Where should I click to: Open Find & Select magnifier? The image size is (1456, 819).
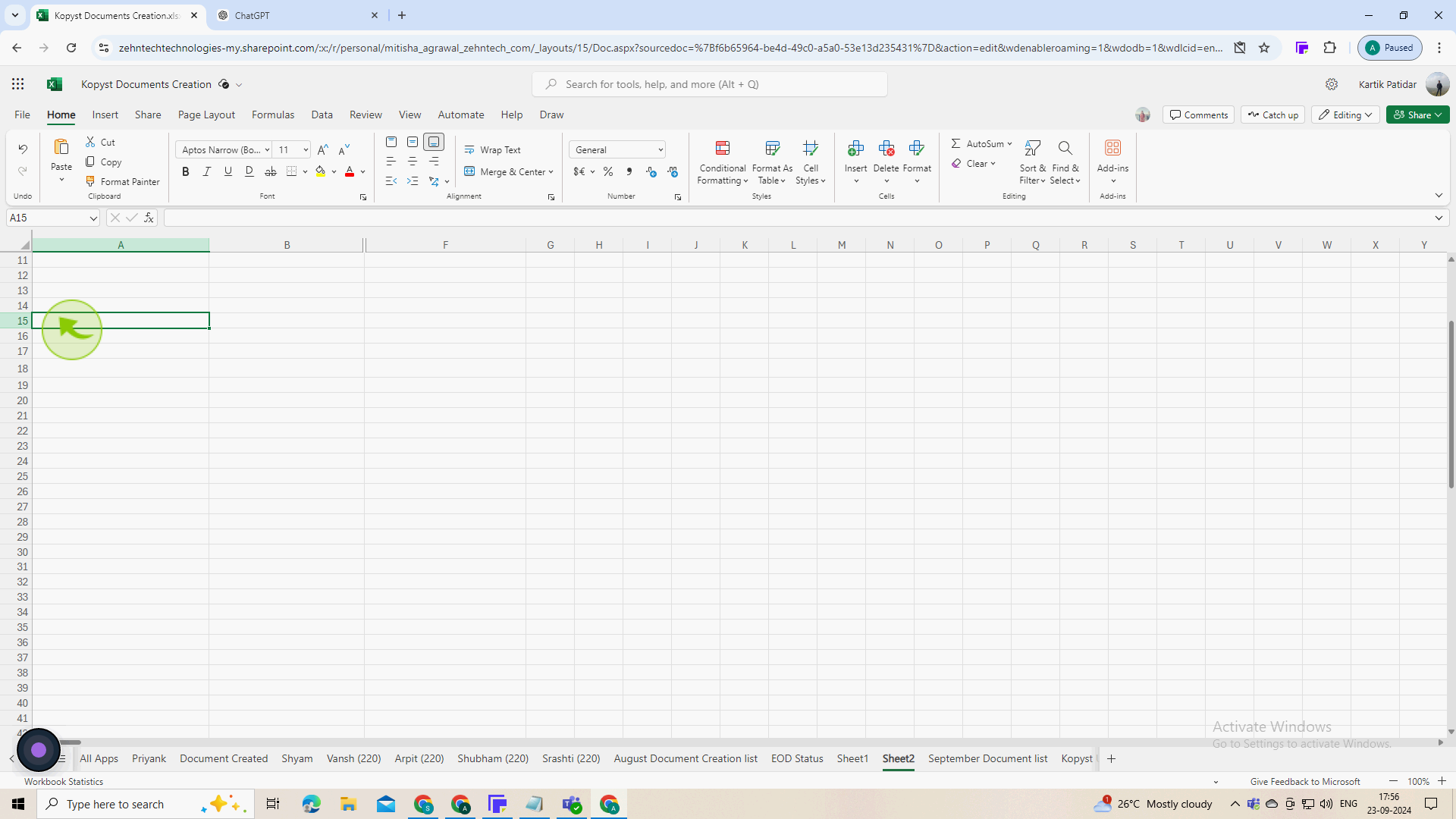click(1065, 162)
